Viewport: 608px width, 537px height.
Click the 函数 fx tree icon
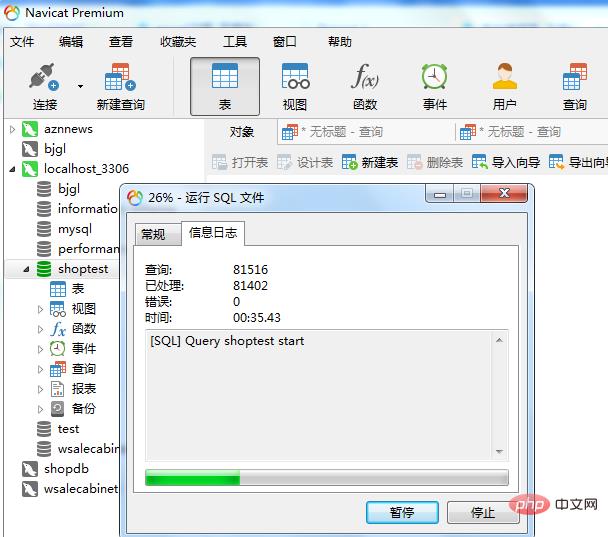tap(58, 329)
